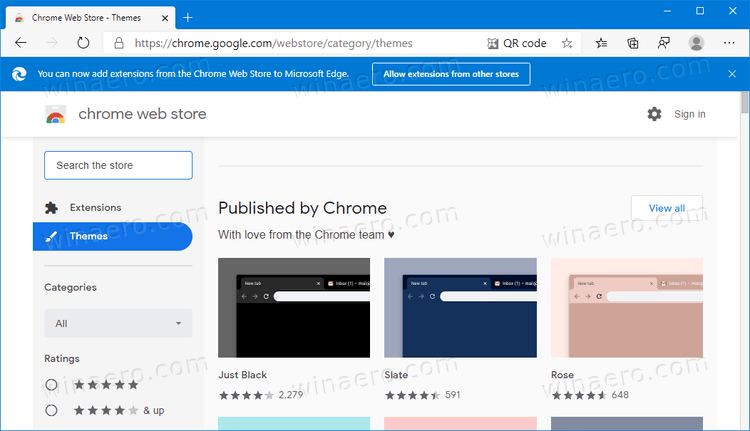Open the Slate theme thumbnail
This screenshot has height=431, width=750.
coord(460,308)
